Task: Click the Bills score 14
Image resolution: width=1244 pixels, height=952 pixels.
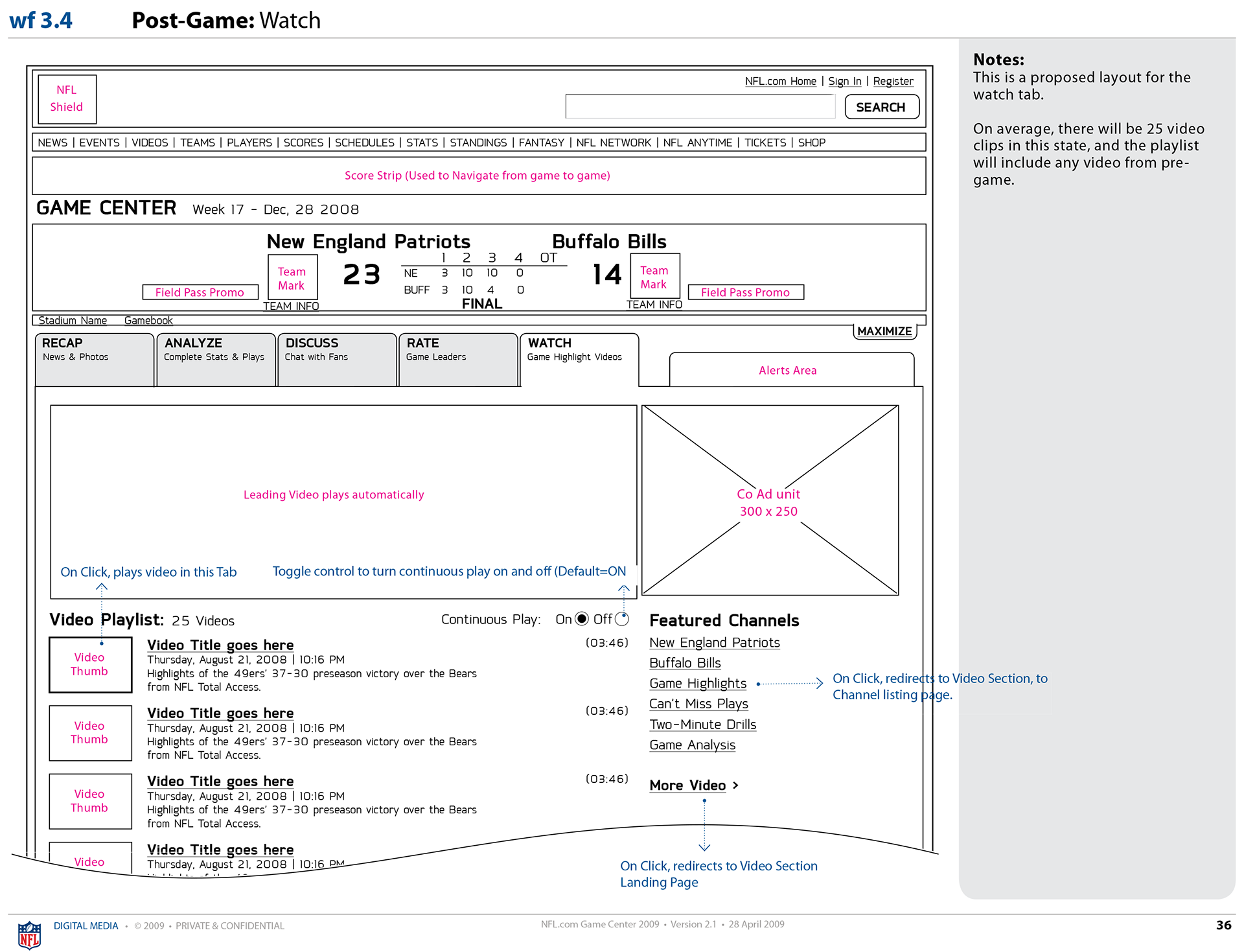Action: [608, 275]
